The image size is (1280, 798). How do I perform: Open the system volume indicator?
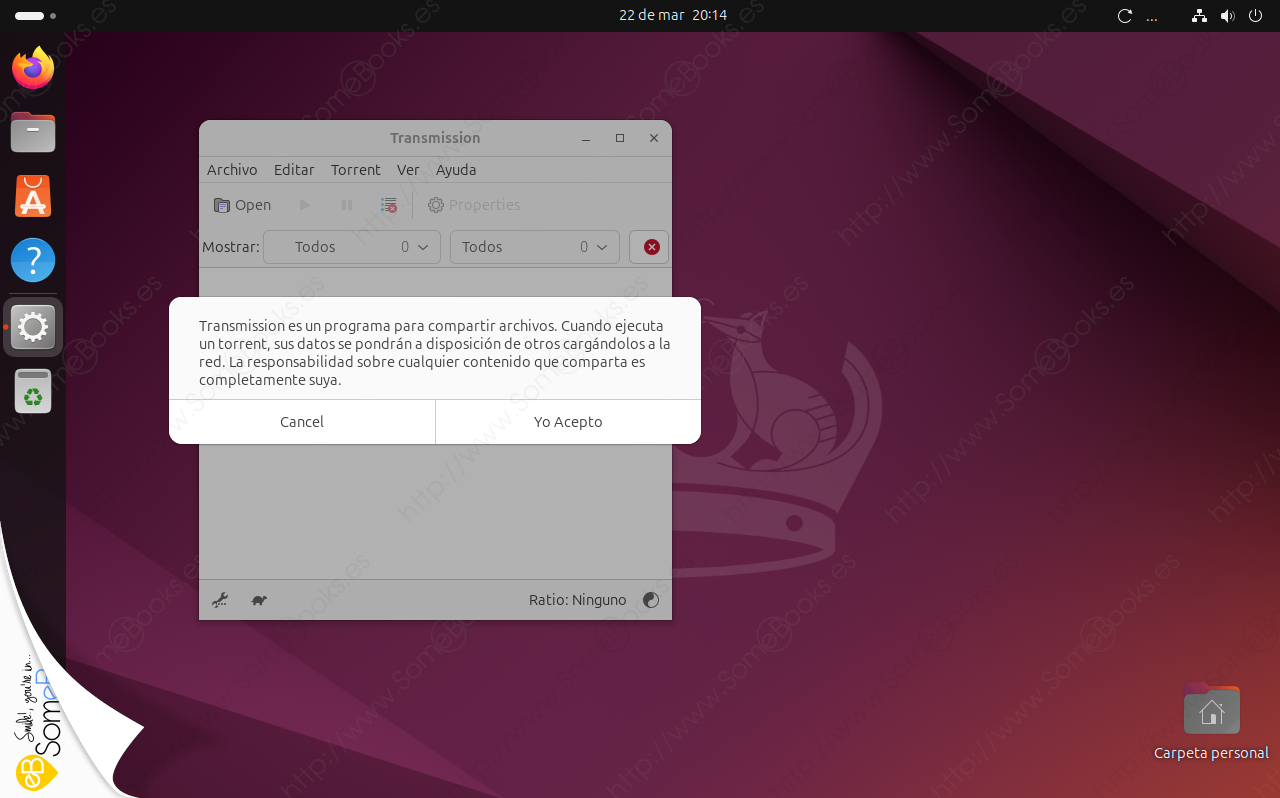click(1228, 16)
